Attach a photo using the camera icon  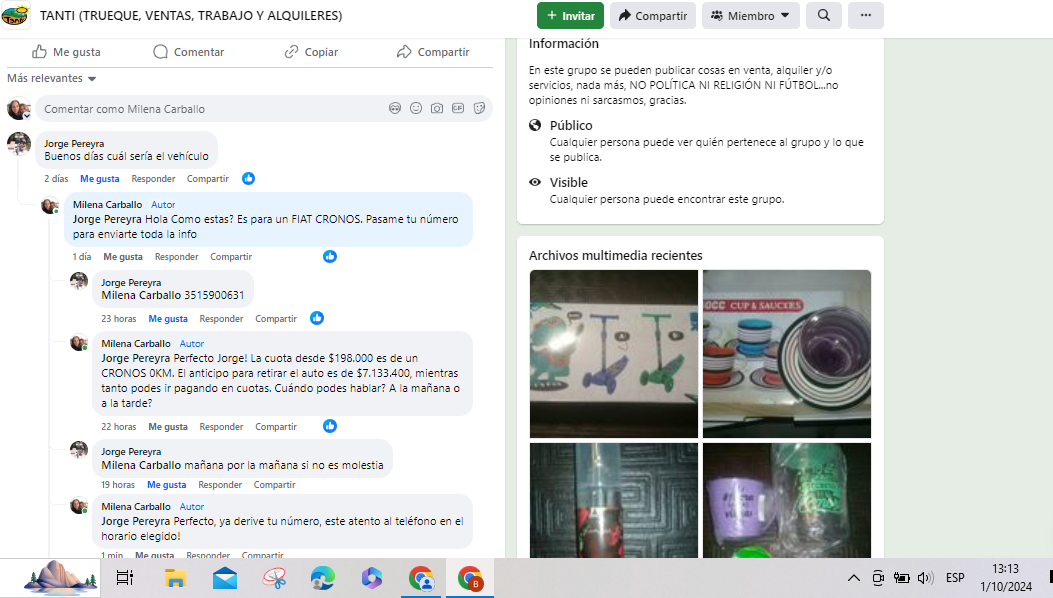(x=437, y=108)
